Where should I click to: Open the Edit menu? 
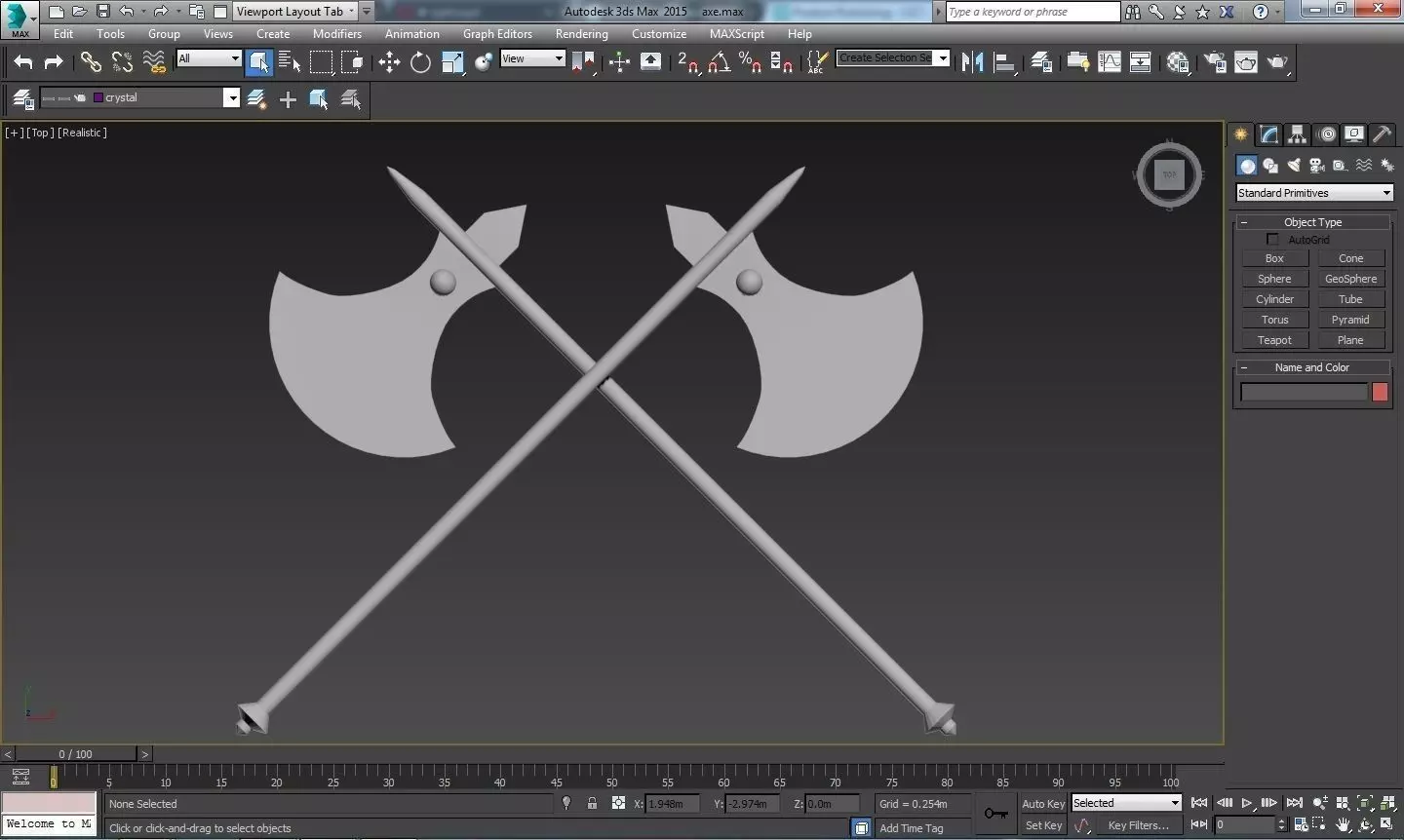point(63,33)
